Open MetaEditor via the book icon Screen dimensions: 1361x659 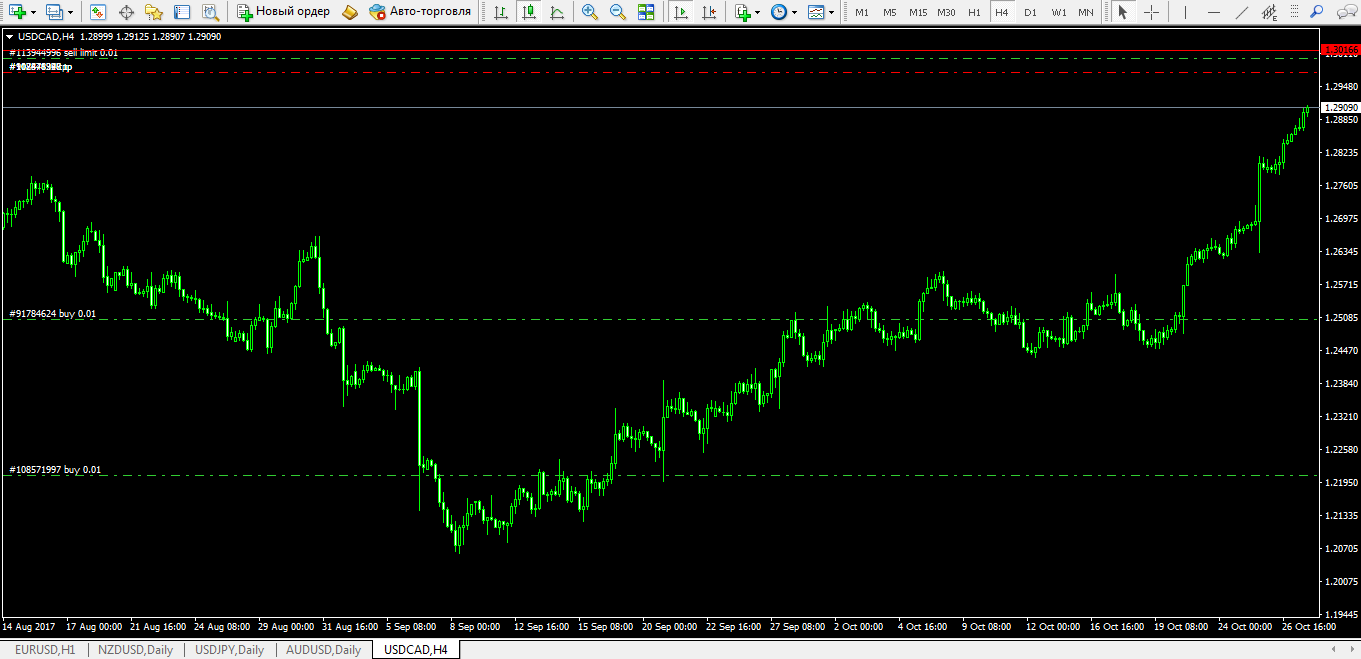coord(349,12)
